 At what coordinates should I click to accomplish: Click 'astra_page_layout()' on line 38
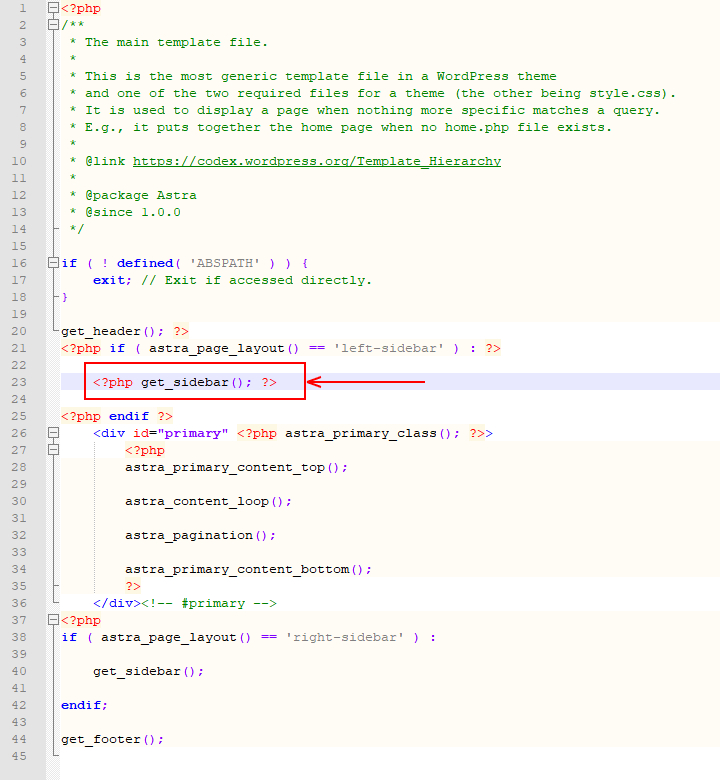[x=176, y=638]
